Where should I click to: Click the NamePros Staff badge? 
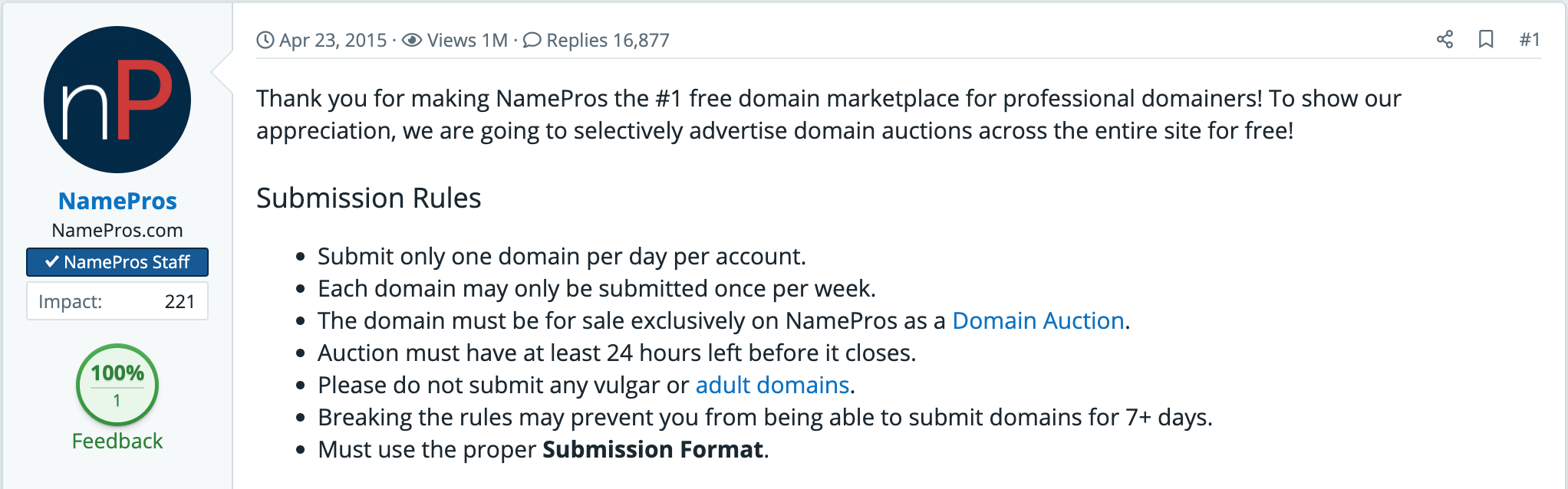[x=117, y=262]
